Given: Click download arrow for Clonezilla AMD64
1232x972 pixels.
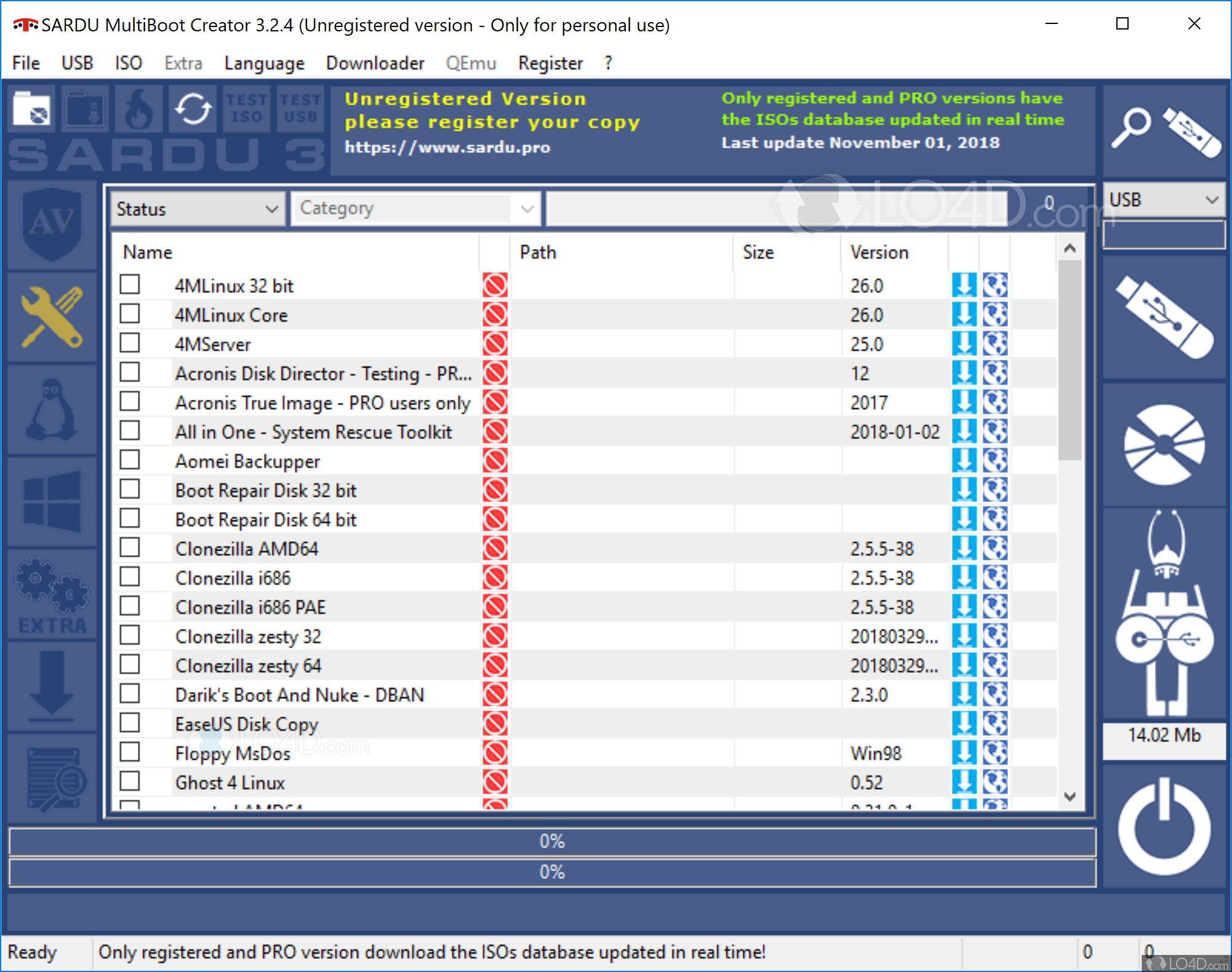Looking at the screenshot, I should 963,548.
